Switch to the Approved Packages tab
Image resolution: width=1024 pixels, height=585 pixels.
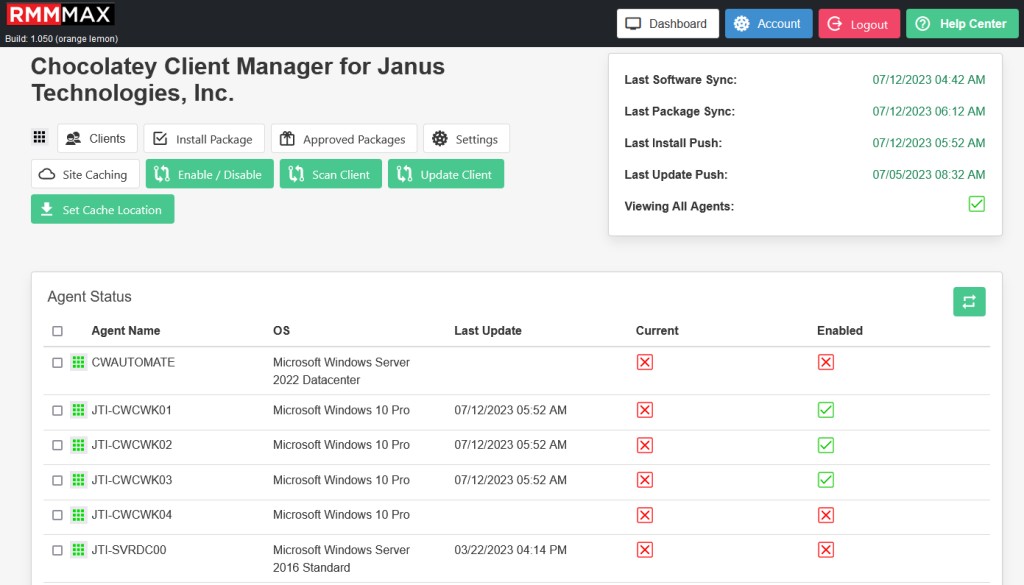344,137
